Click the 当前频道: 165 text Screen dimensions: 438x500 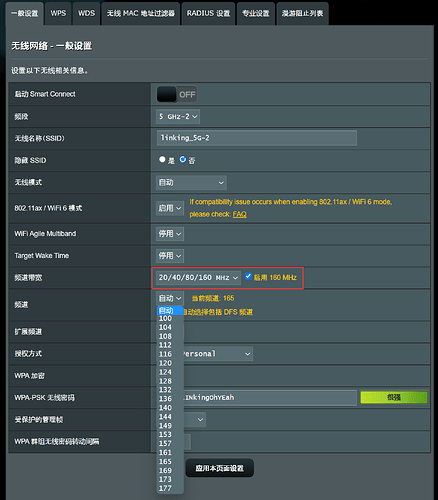(213, 298)
